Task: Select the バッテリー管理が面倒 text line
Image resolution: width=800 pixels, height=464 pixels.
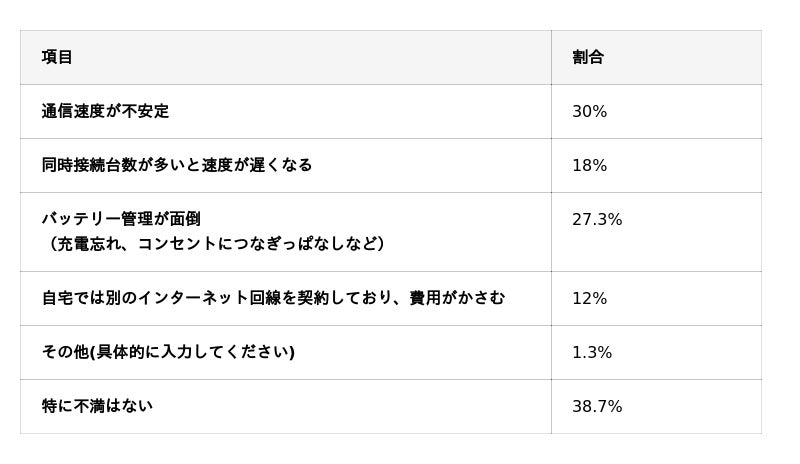Action: (121, 219)
